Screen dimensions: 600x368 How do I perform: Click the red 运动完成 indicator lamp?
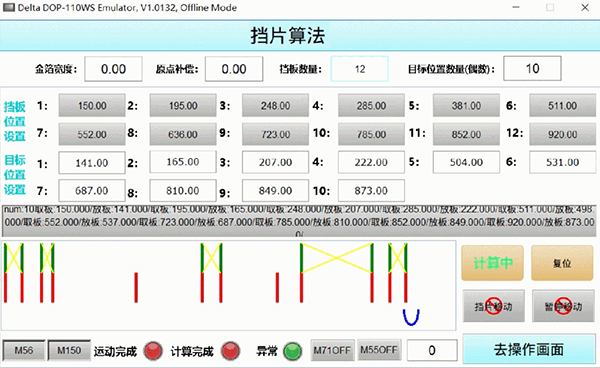pos(153,350)
